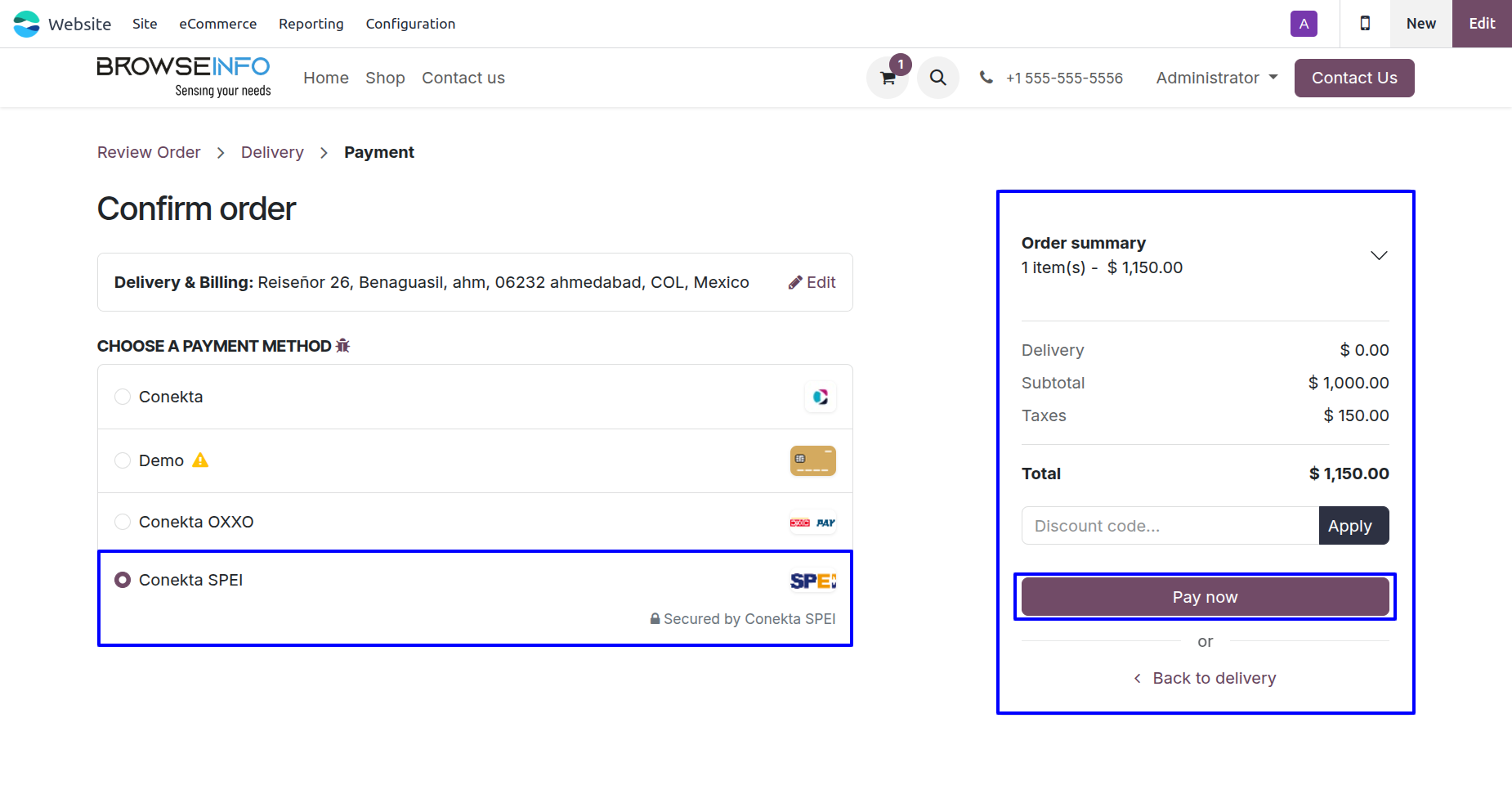Open Contact us nav link
The width and height of the screenshot is (1512, 790).
pos(463,78)
